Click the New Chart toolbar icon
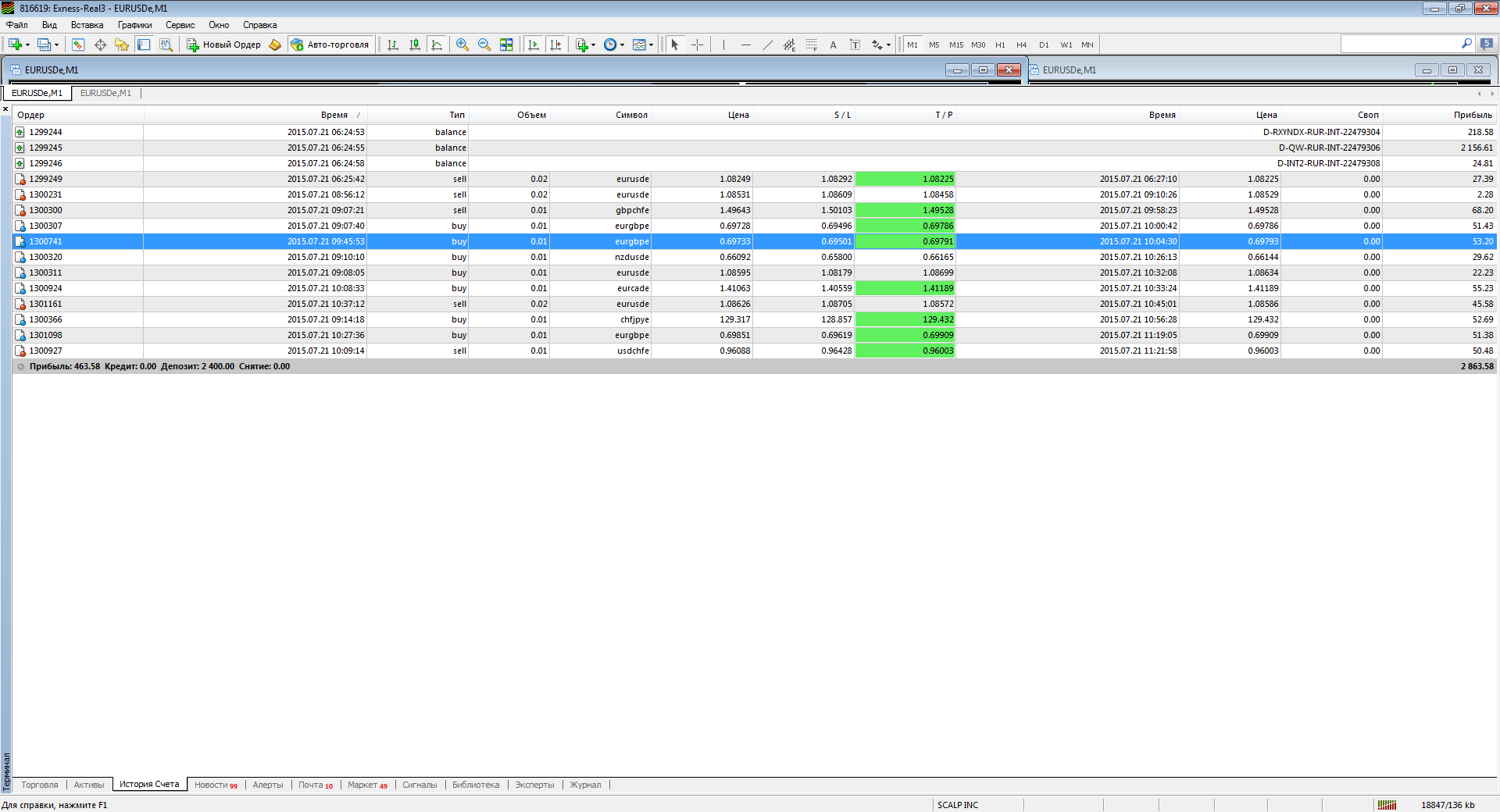The image size is (1500, 812). point(15,45)
